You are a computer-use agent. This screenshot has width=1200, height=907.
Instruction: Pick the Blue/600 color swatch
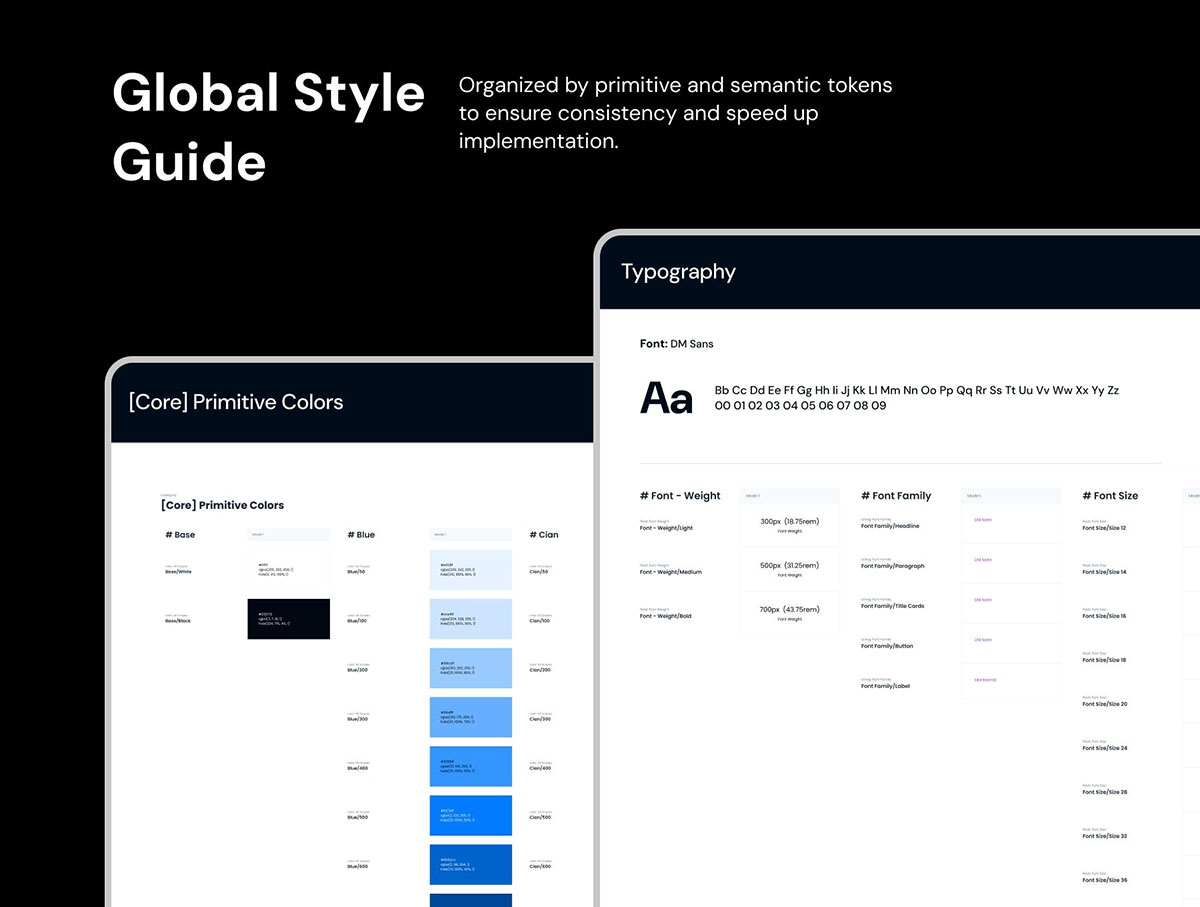click(x=470, y=864)
